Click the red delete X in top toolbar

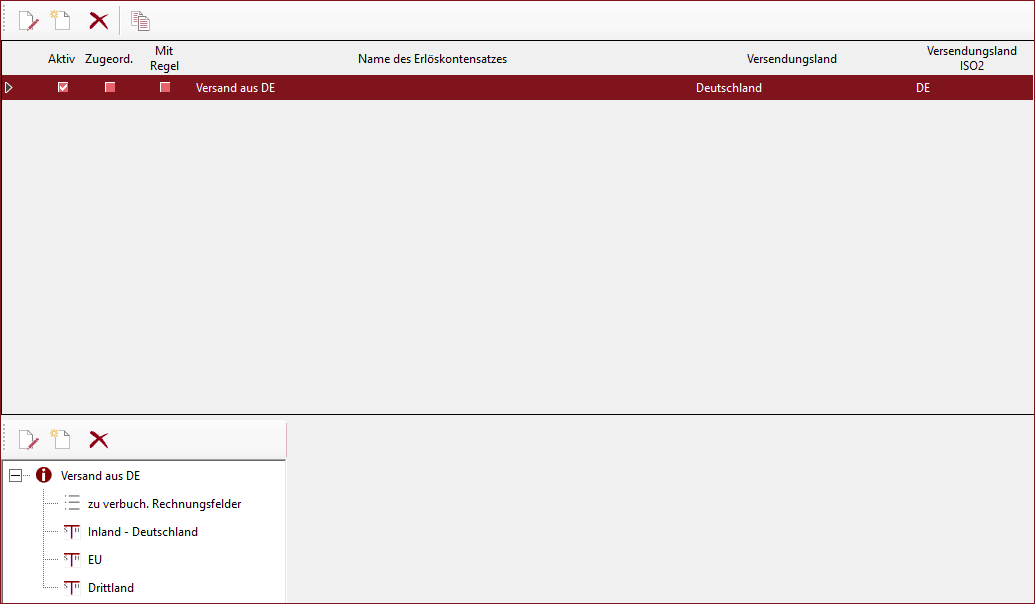(99, 20)
